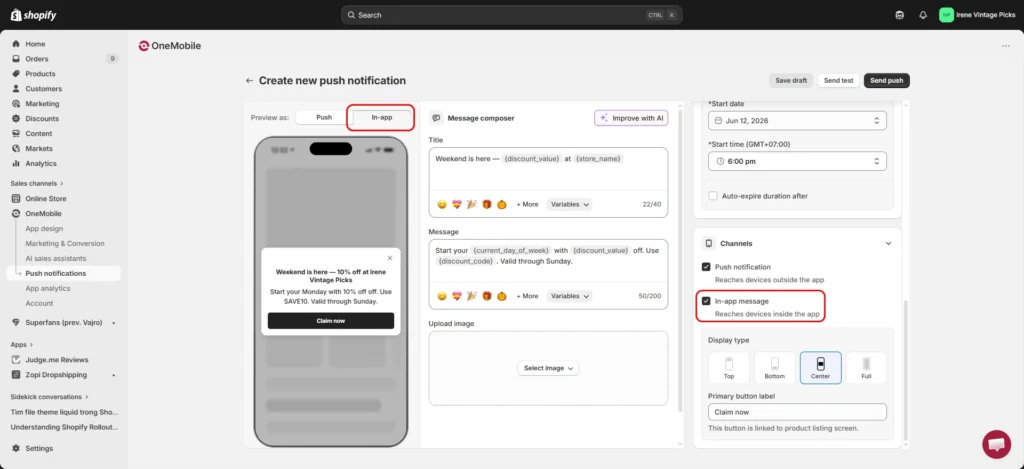Open the Sidekick icon in top bar
This screenshot has height=469, width=1024.
click(x=900, y=15)
